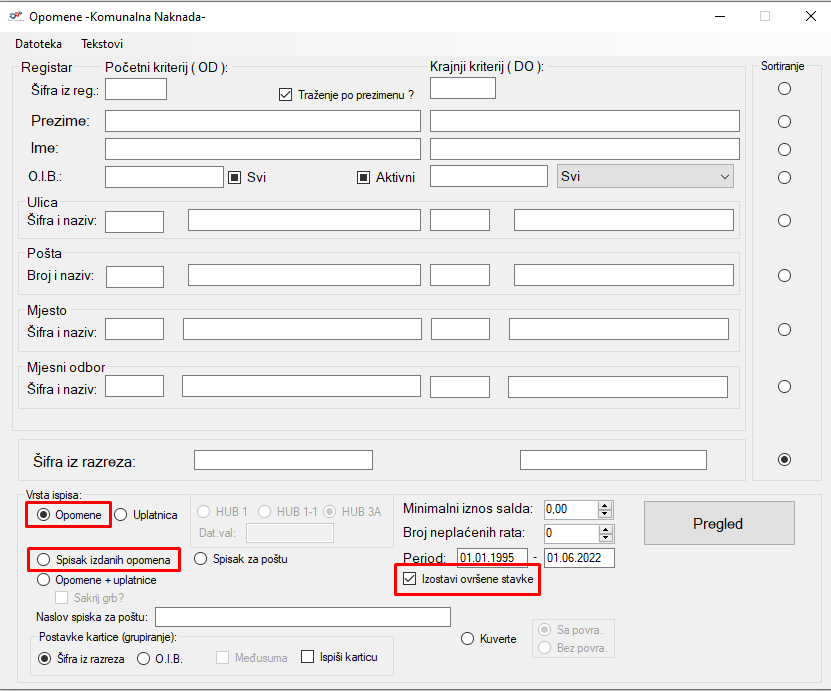
Task: Click the starting Prezime input field
Action: point(262,121)
